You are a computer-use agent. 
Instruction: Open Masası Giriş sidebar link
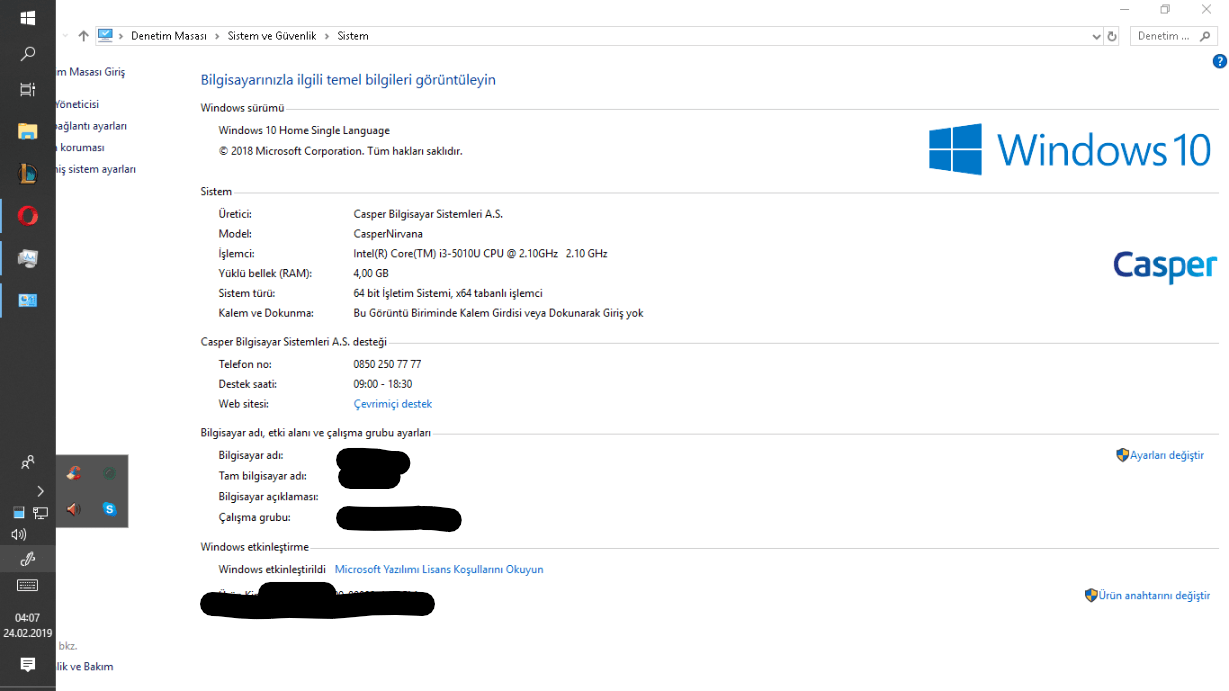pyautogui.click(x=91, y=72)
